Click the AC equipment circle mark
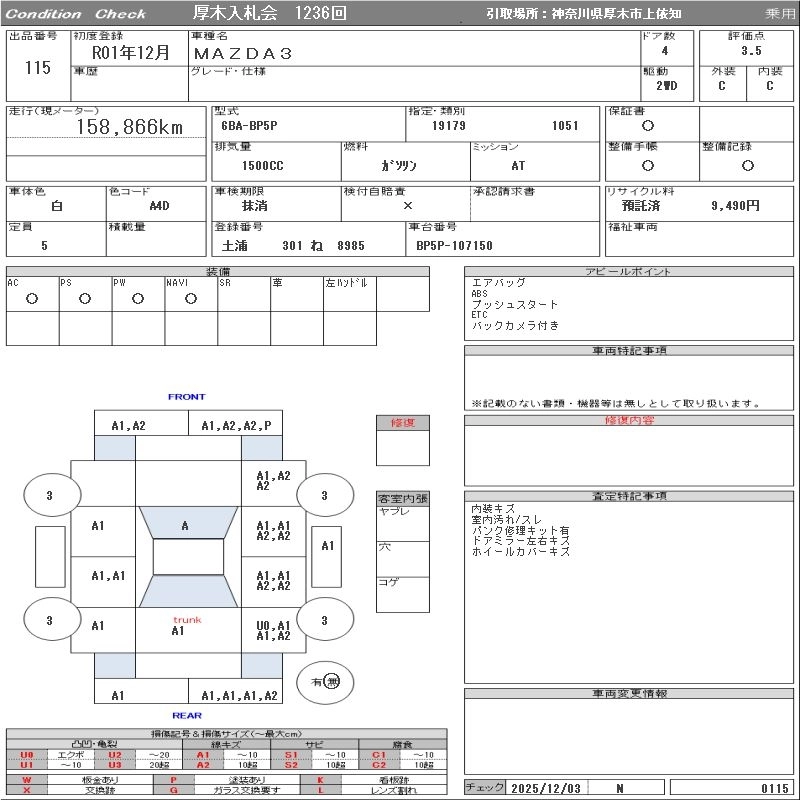800x800 pixels. point(32,298)
